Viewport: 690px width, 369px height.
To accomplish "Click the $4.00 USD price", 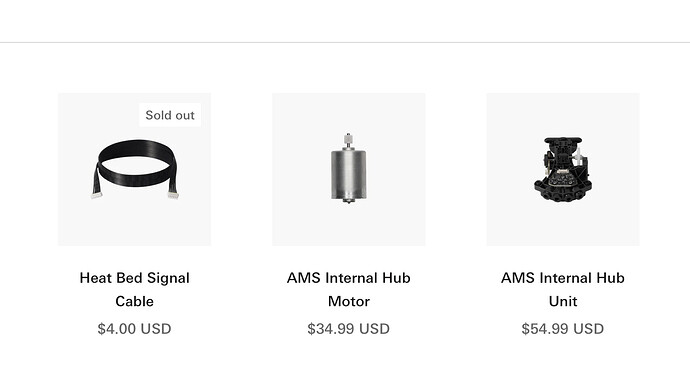I will 135,329.
